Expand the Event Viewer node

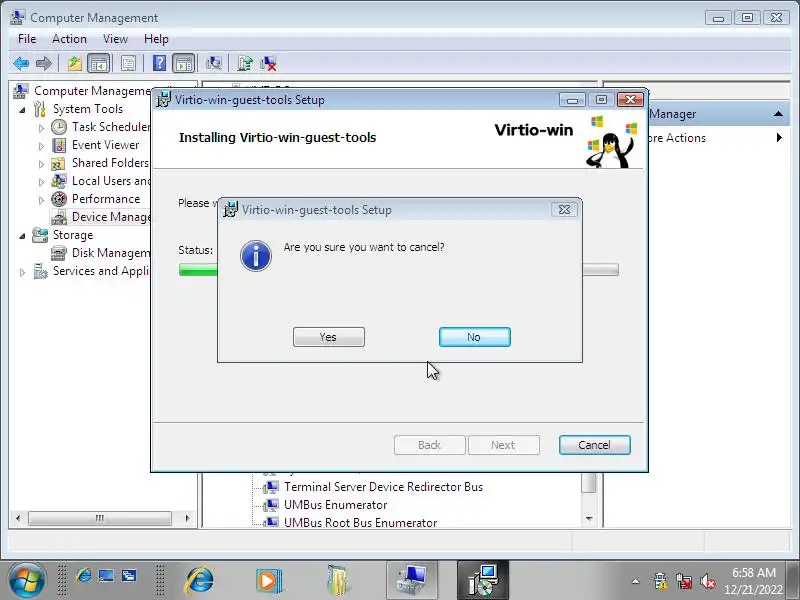(41, 146)
